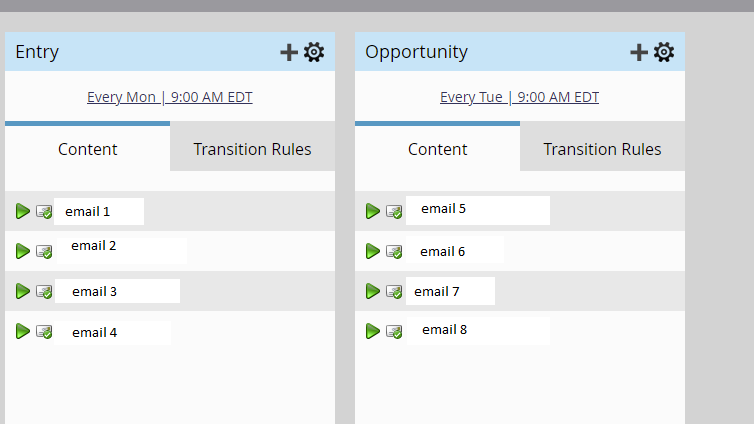The width and height of the screenshot is (754, 424).
Task: Click approved email icon beside email 2
Action: point(44,251)
